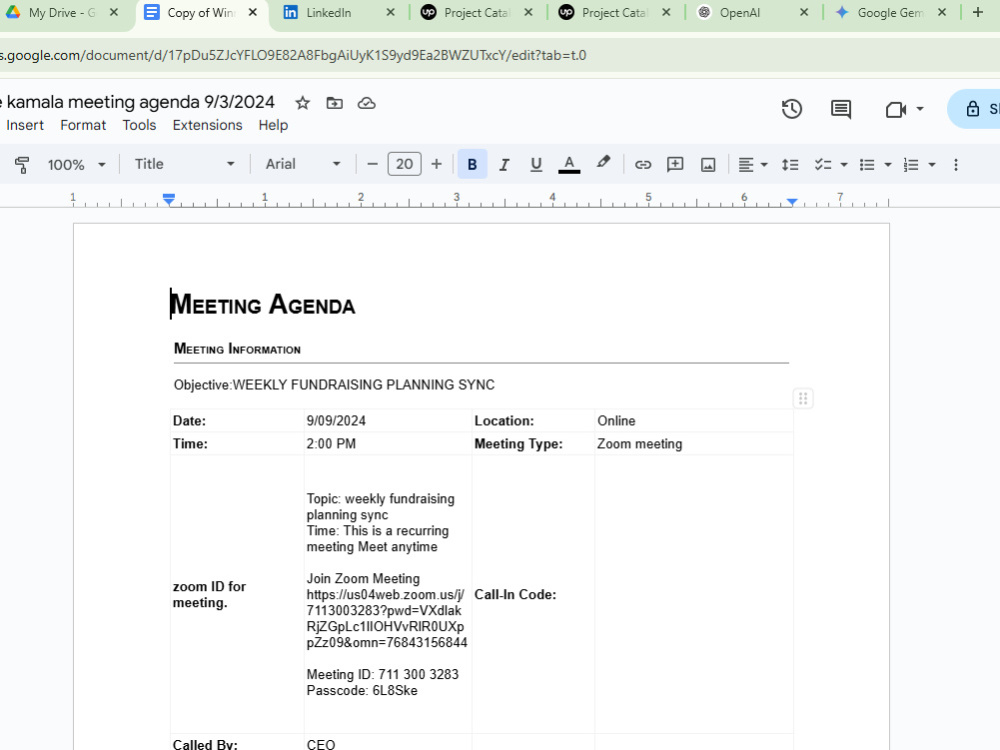Screen dimensions: 1000x750
Task: Click the browser address bar URL
Action: (293, 55)
